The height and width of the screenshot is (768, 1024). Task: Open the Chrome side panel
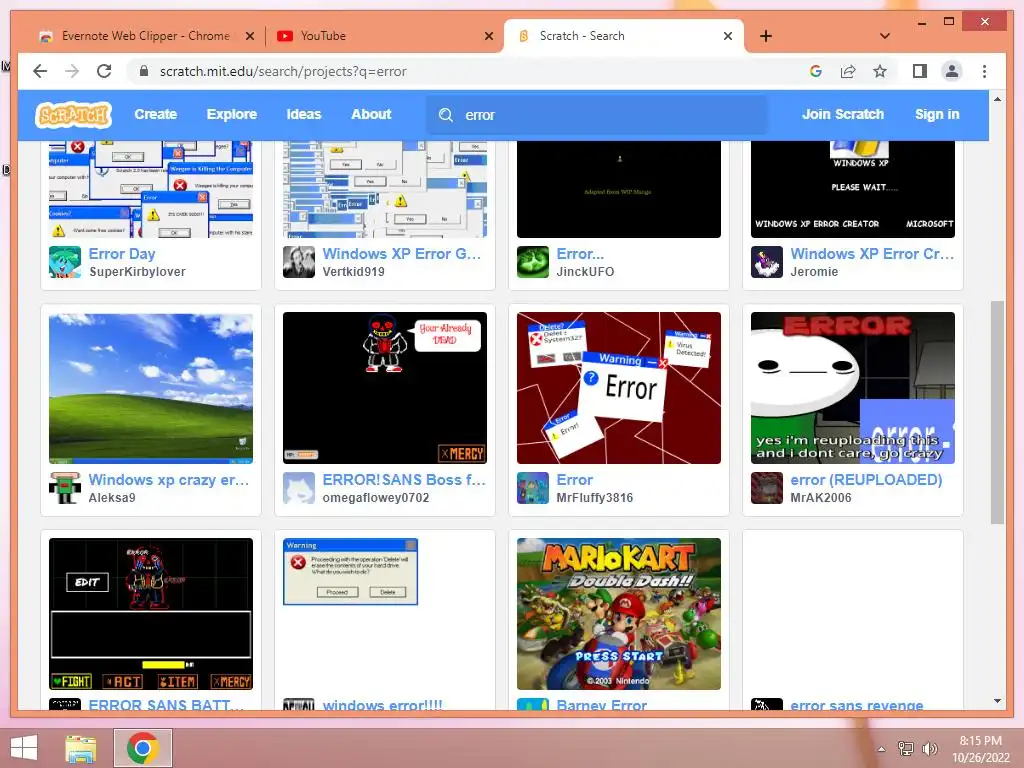click(x=920, y=71)
